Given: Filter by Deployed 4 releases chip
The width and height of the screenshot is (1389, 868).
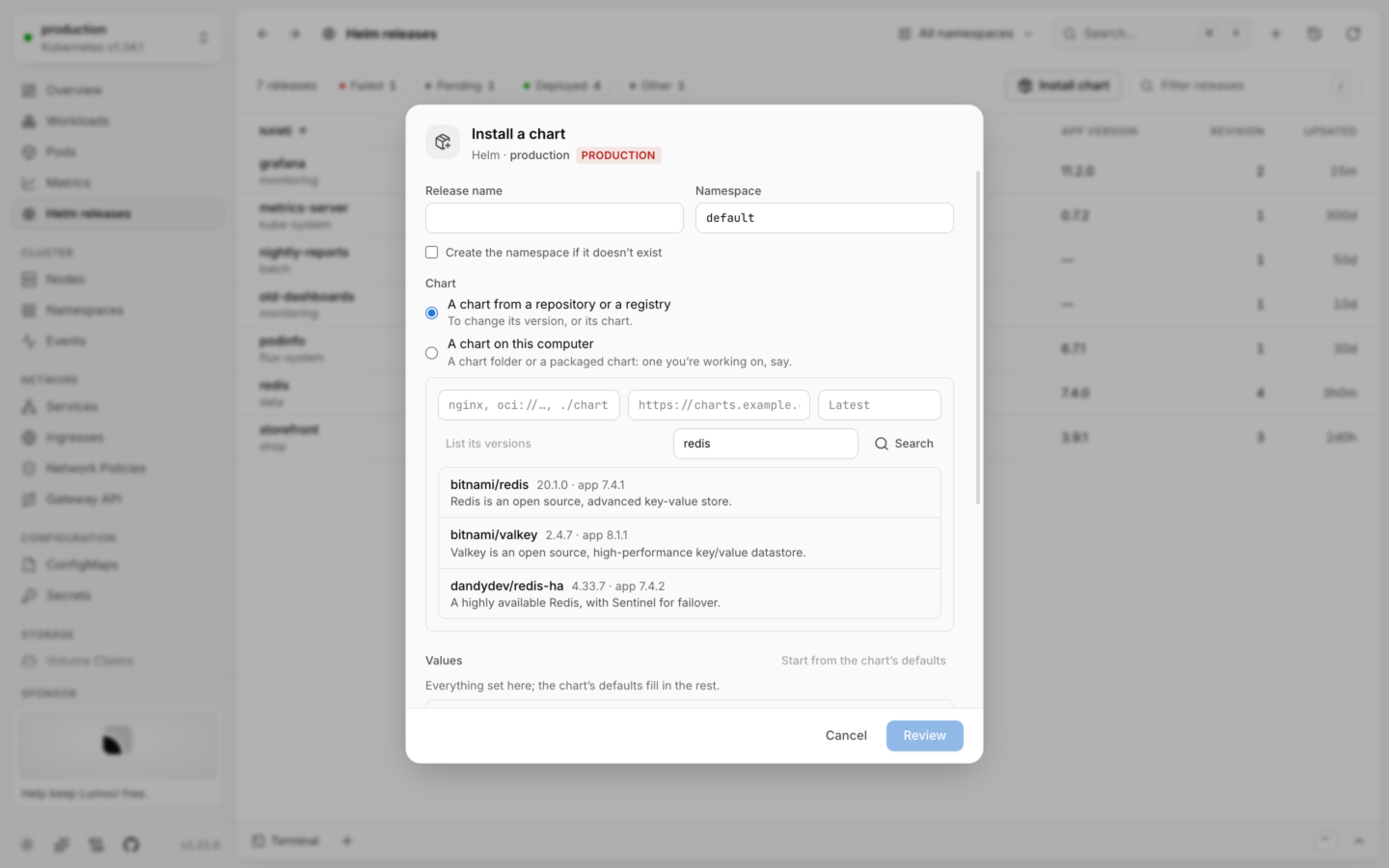Looking at the screenshot, I should click(561, 86).
